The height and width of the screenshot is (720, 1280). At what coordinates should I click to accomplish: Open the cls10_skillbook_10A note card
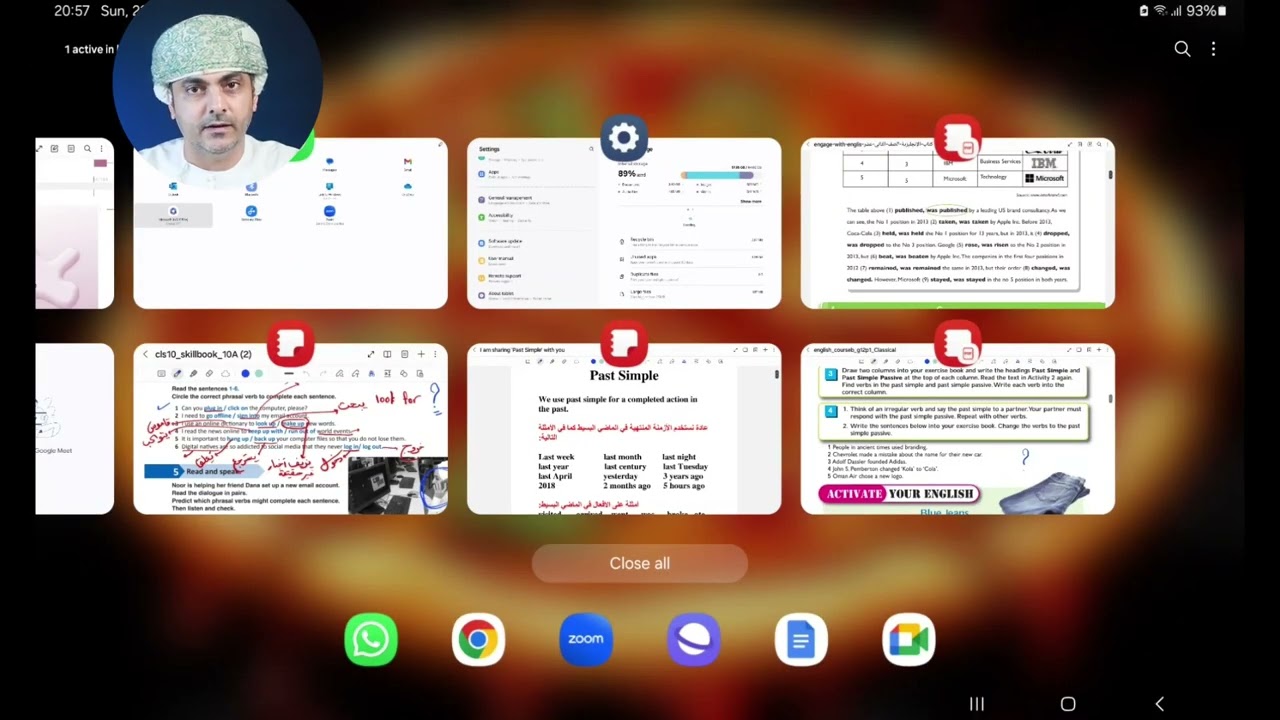[291, 429]
